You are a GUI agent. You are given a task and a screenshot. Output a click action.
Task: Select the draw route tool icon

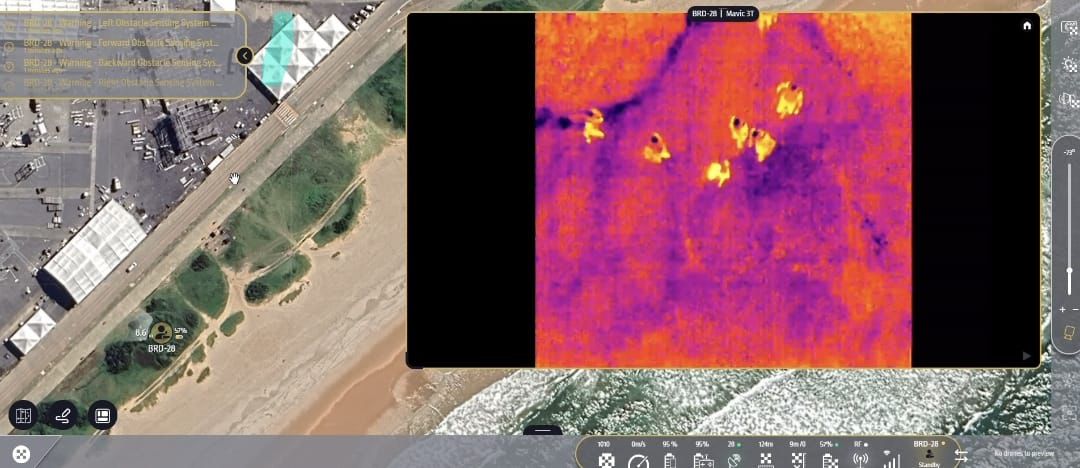63,415
